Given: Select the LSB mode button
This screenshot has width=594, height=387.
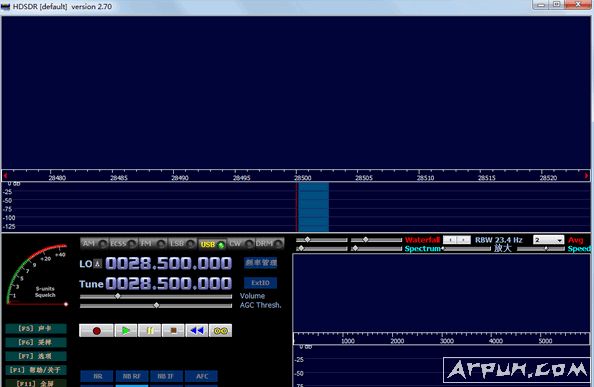Looking at the screenshot, I should coord(182,243).
